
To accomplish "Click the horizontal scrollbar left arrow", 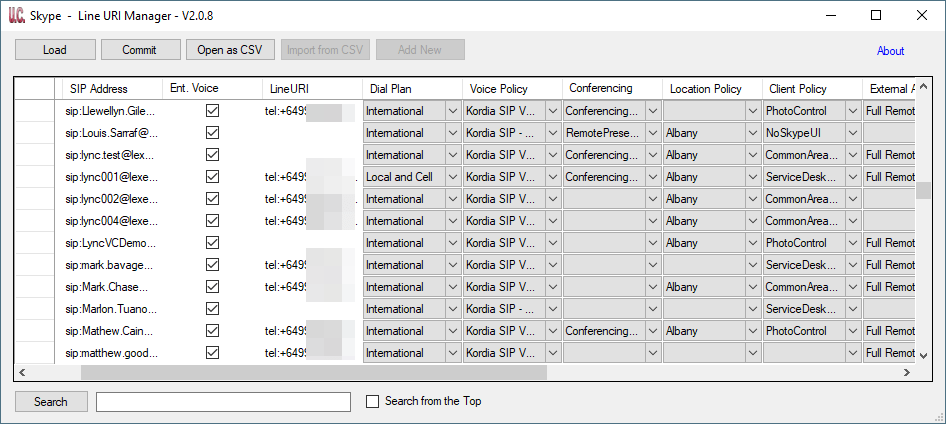I will click(x=23, y=373).
